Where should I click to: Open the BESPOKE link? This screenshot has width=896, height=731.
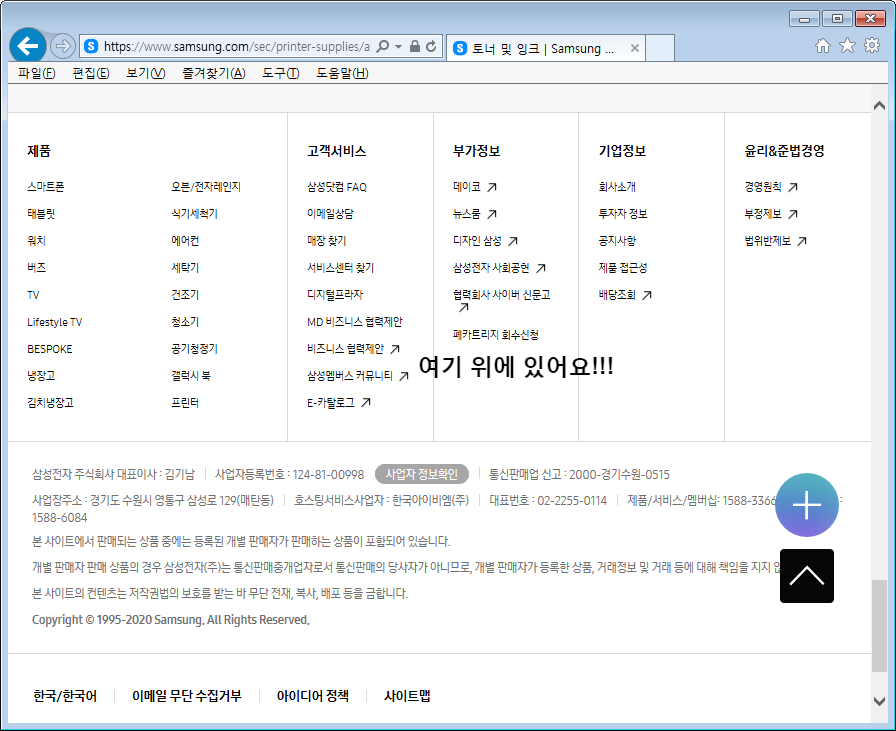[50, 349]
